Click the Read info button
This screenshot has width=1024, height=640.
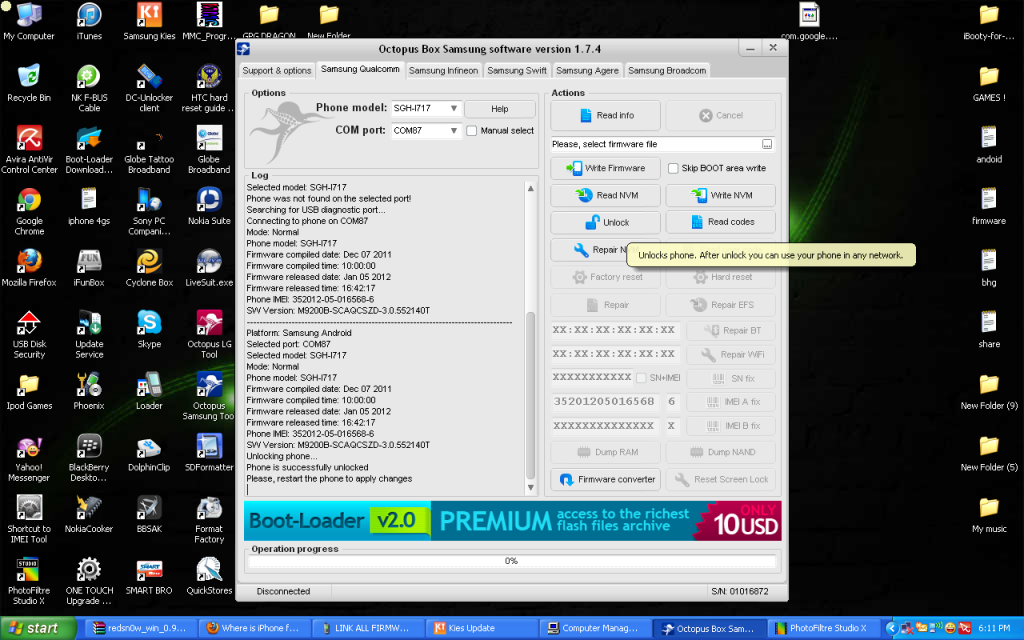coord(605,116)
